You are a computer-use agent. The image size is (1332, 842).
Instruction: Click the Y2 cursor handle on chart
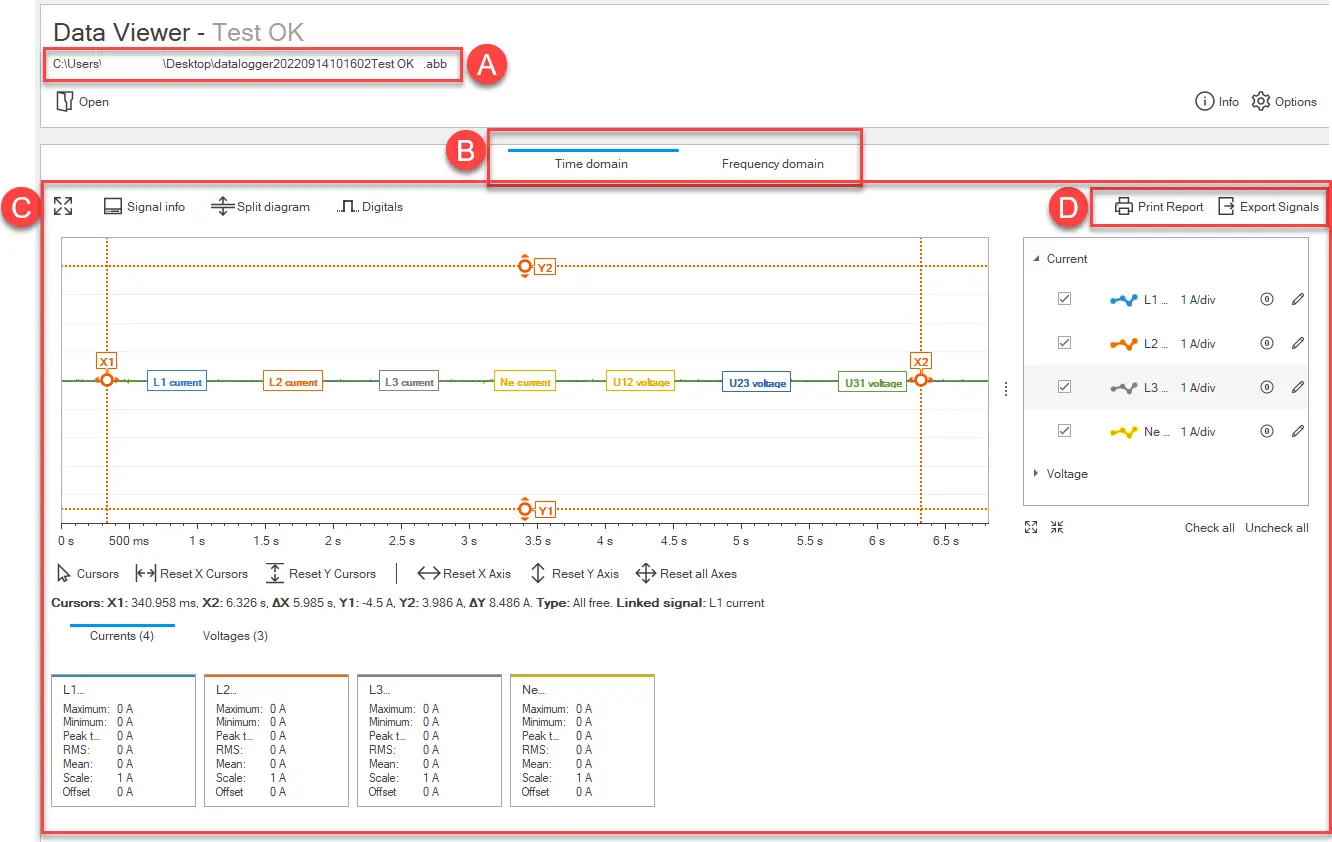525,266
